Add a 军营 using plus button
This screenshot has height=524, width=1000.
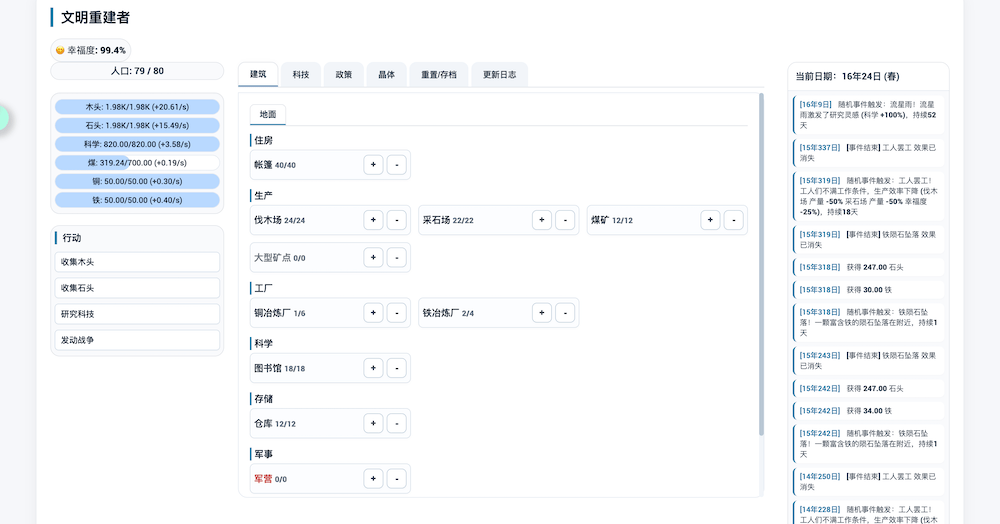coord(373,478)
